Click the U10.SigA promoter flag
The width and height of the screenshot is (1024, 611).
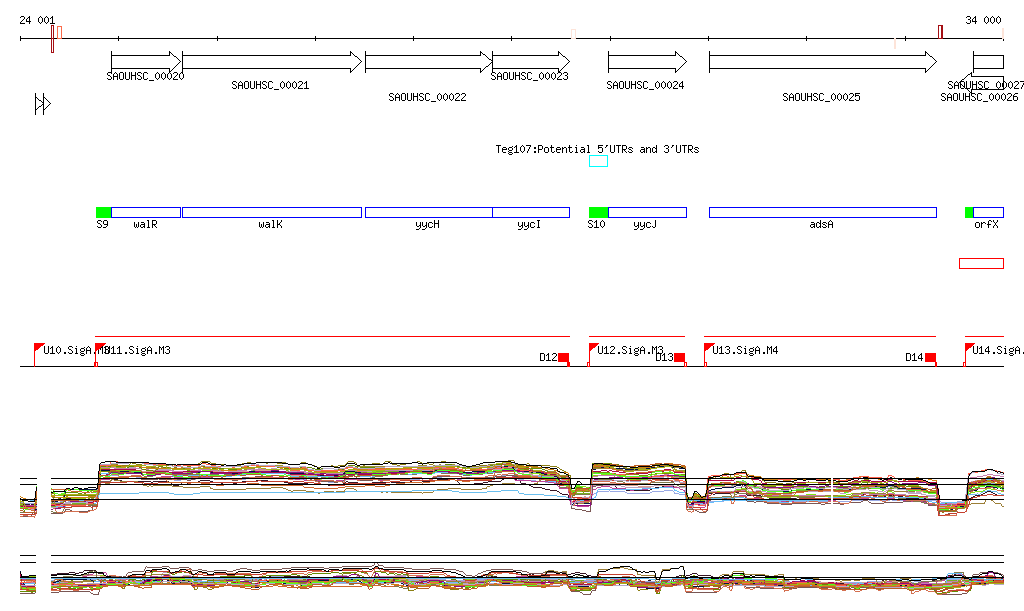point(39,348)
